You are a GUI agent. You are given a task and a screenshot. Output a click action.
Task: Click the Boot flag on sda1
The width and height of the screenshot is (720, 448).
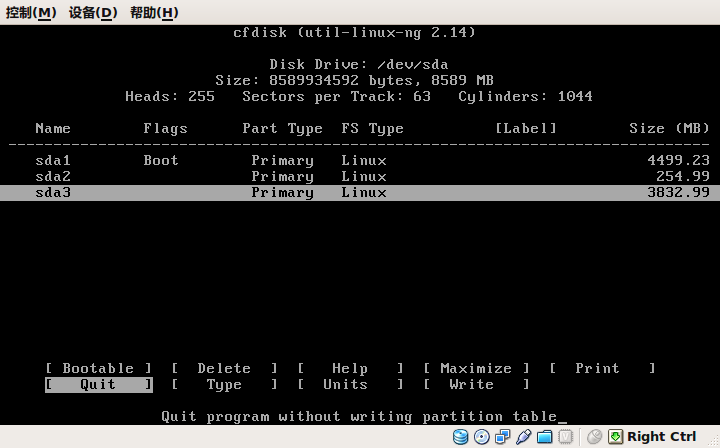(161, 160)
